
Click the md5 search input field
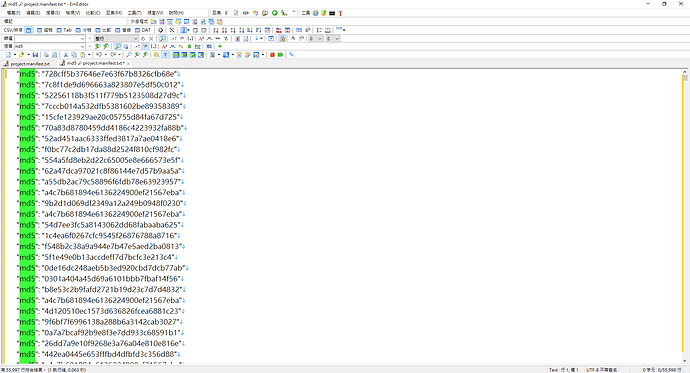47,46
